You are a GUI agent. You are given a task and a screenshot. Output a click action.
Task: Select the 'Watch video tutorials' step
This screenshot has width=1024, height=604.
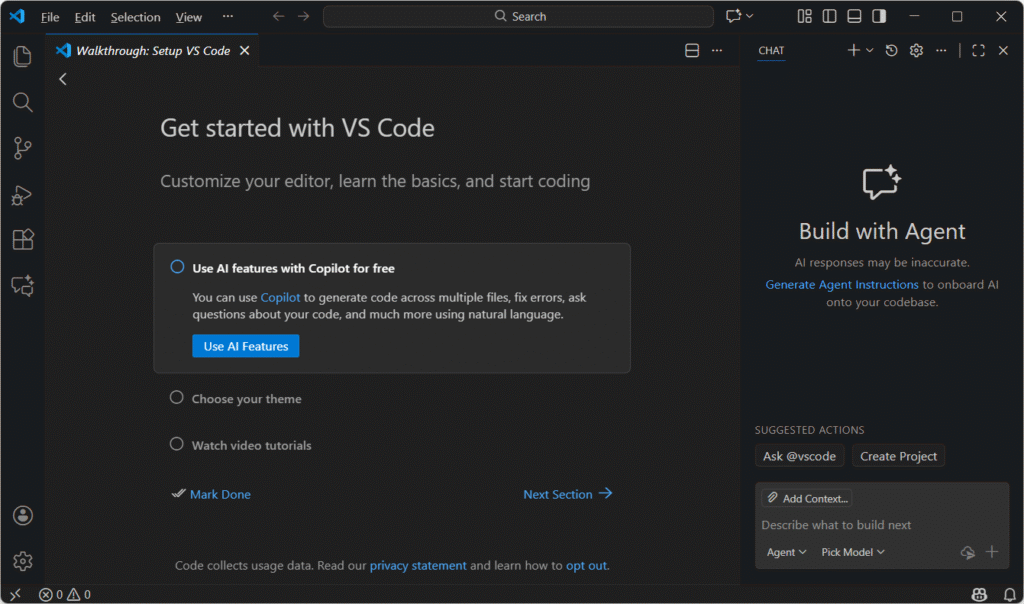(x=251, y=445)
